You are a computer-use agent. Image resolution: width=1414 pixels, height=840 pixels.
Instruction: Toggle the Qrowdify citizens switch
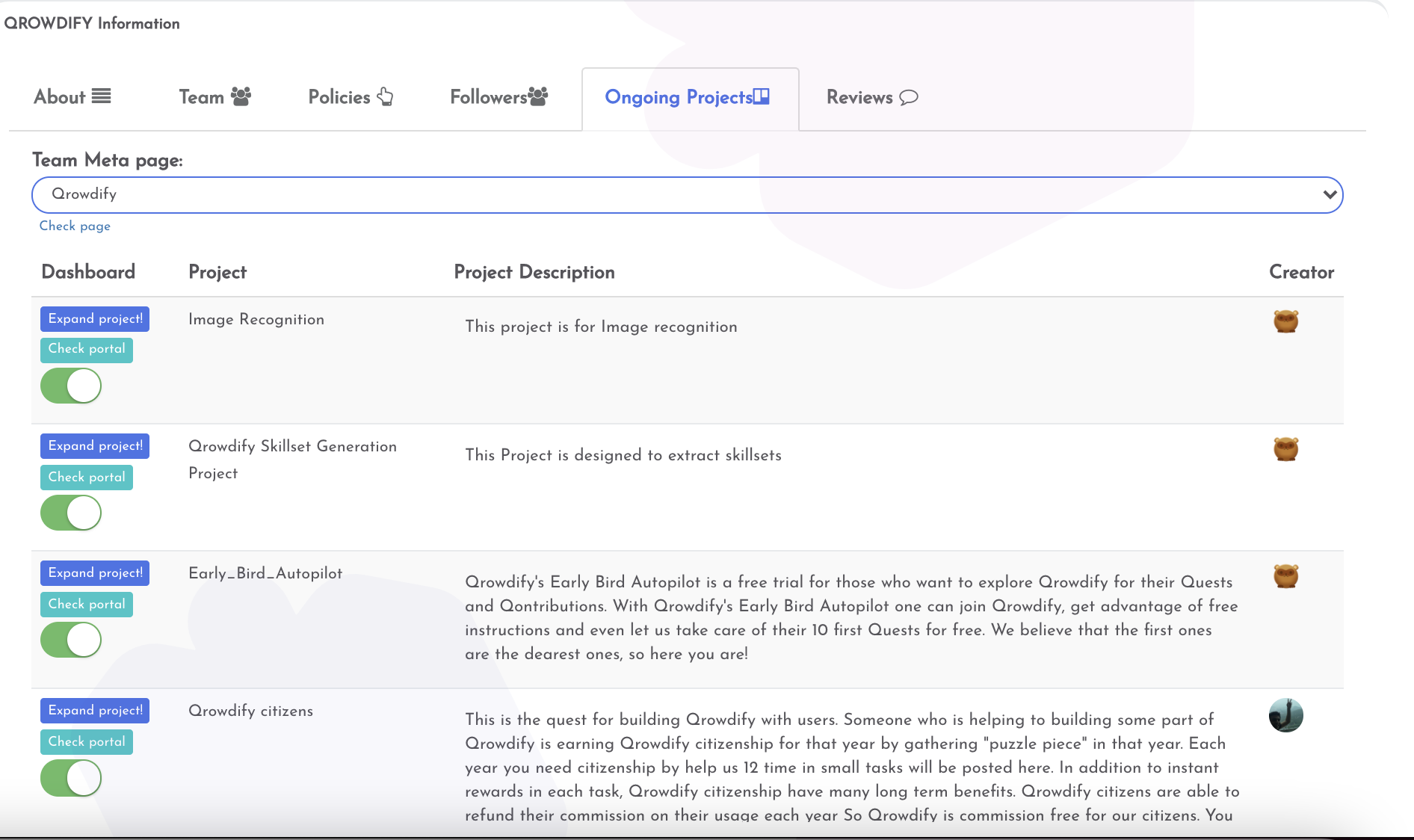click(x=71, y=778)
